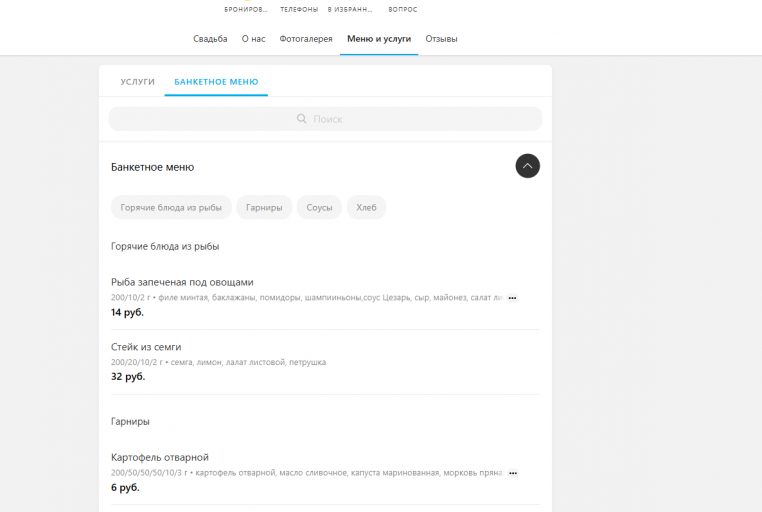The image size is (762, 512).
Task: Click the В ИЗБРАНН... favorites action
Action: [350, 9]
